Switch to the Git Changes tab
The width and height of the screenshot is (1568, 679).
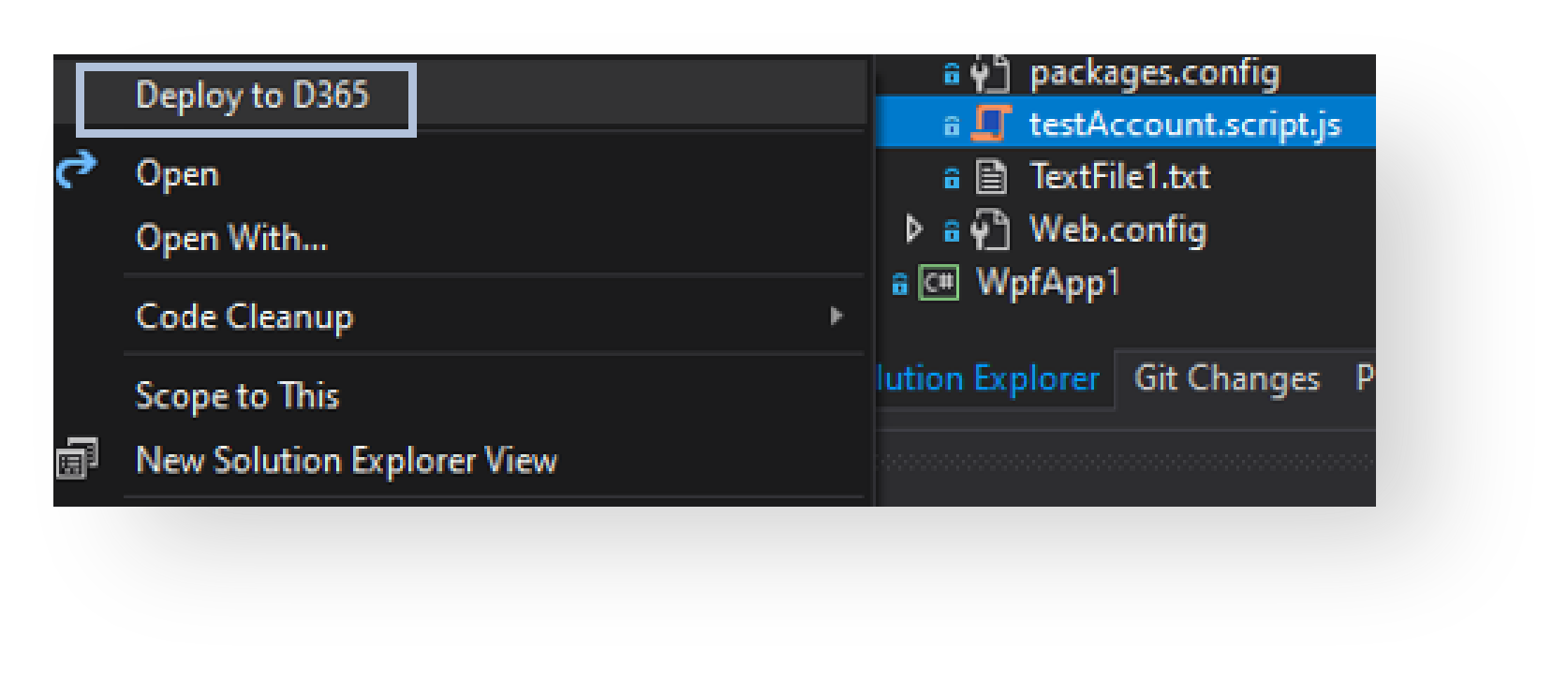click(x=1227, y=379)
